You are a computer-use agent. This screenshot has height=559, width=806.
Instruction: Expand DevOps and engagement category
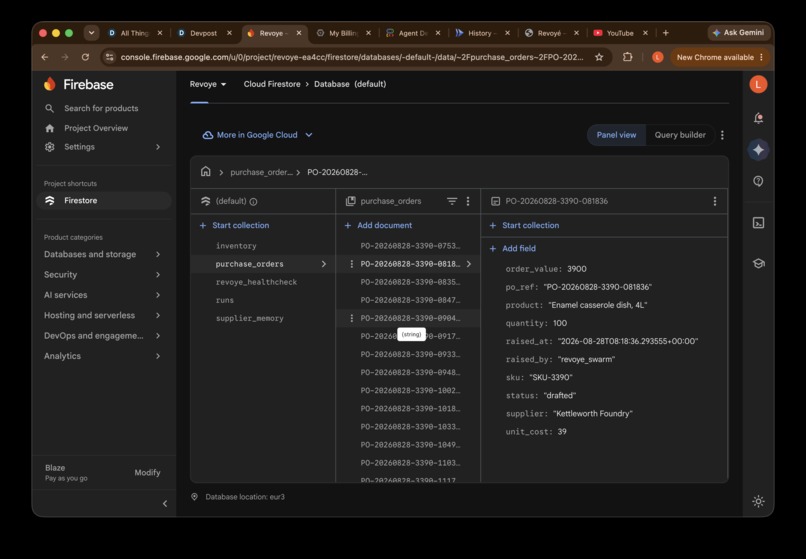[102, 336]
